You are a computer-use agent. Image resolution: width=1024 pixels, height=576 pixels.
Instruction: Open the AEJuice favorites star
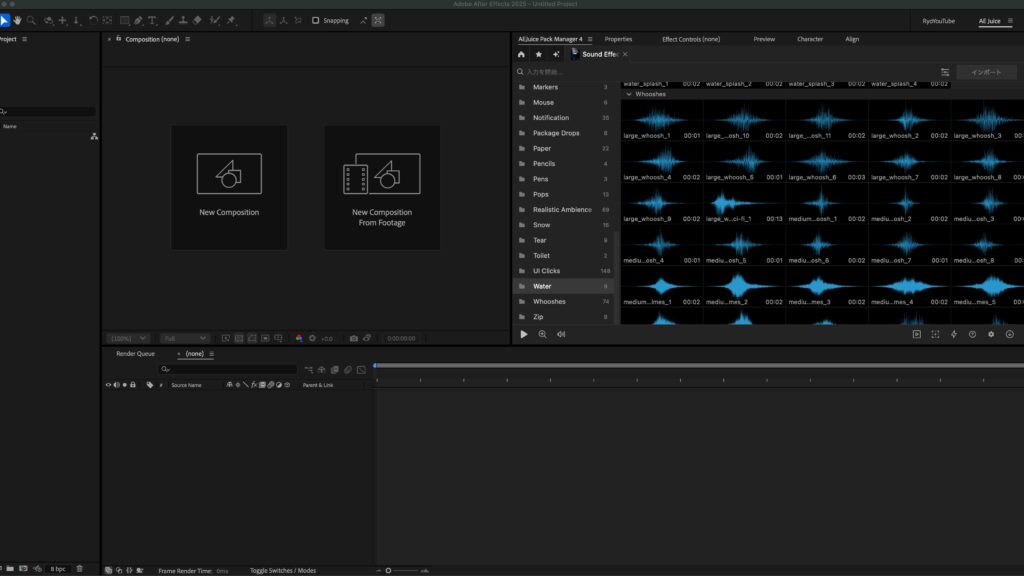(538, 54)
